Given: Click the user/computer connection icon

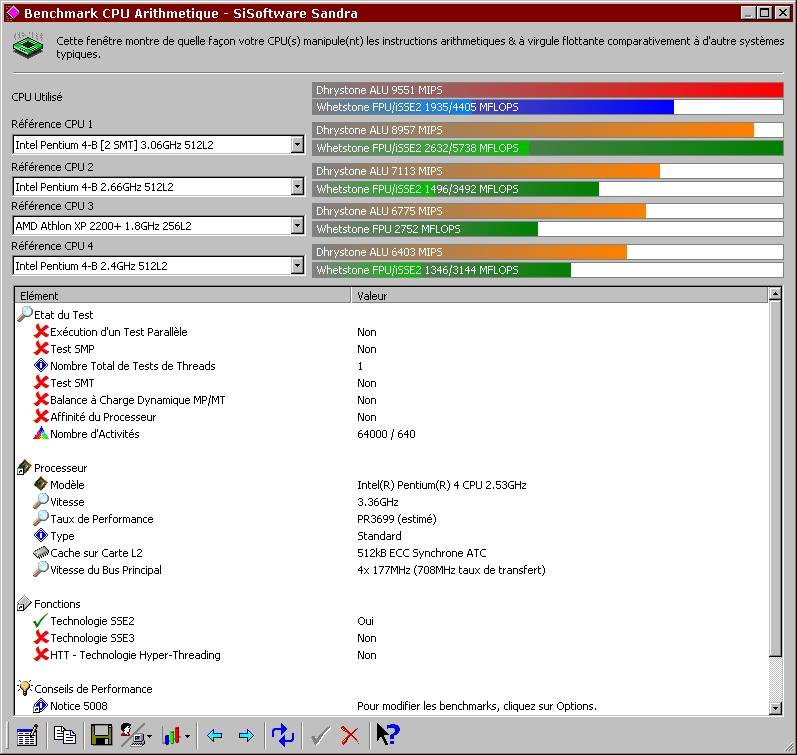Looking at the screenshot, I should click(132, 735).
